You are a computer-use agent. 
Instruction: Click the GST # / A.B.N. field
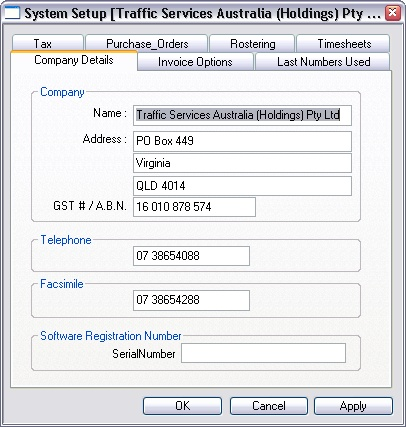(x=194, y=207)
